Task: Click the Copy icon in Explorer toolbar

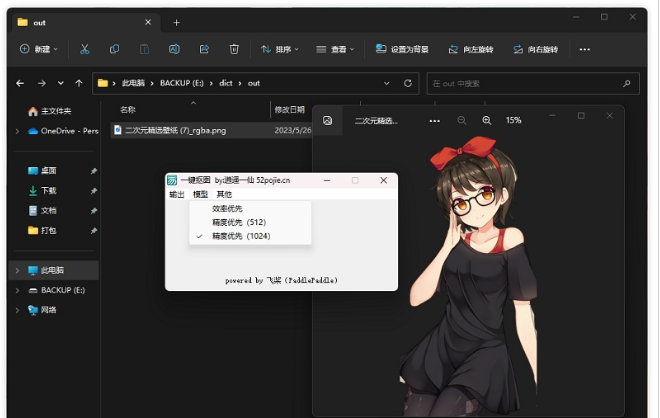Action: coord(114,49)
